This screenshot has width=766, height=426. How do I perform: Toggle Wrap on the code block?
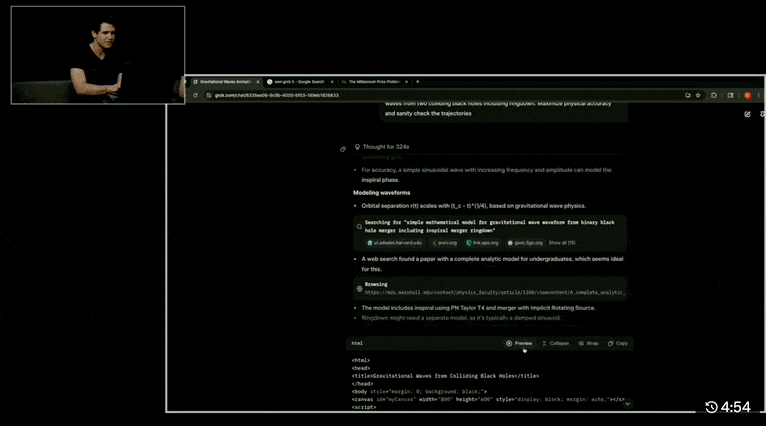[x=589, y=343]
